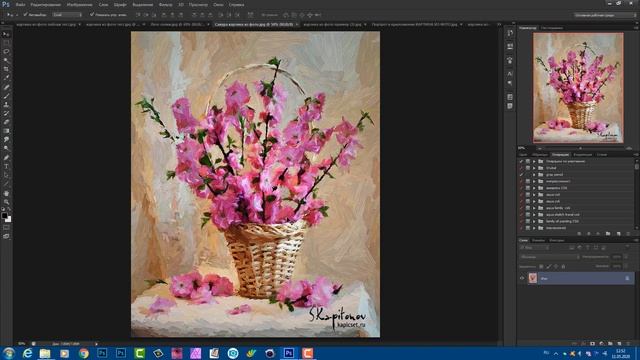Lock all icon in Layers panel

[563, 267]
